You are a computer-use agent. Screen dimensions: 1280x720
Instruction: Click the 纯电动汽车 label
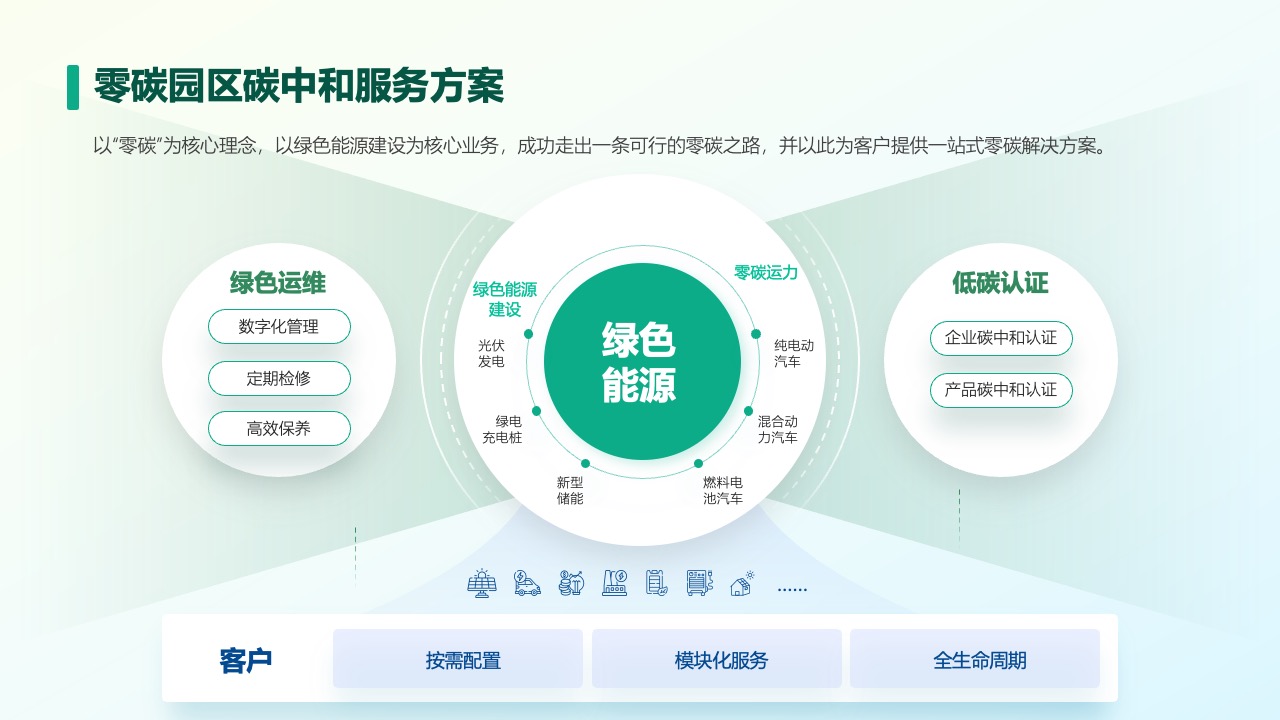coord(794,353)
